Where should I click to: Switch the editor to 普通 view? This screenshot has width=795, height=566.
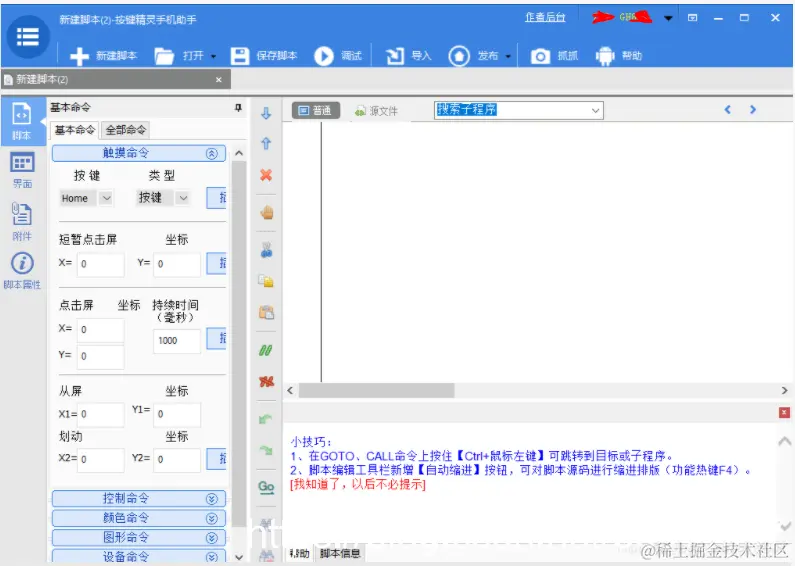click(x=315, y=111)
